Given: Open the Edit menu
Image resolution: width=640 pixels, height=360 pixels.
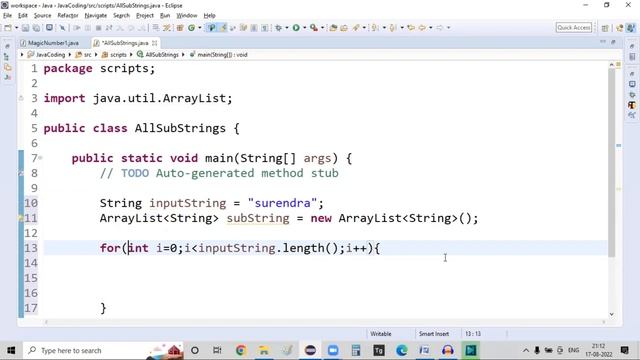Looking at the screenshot, I should point(23,16).
